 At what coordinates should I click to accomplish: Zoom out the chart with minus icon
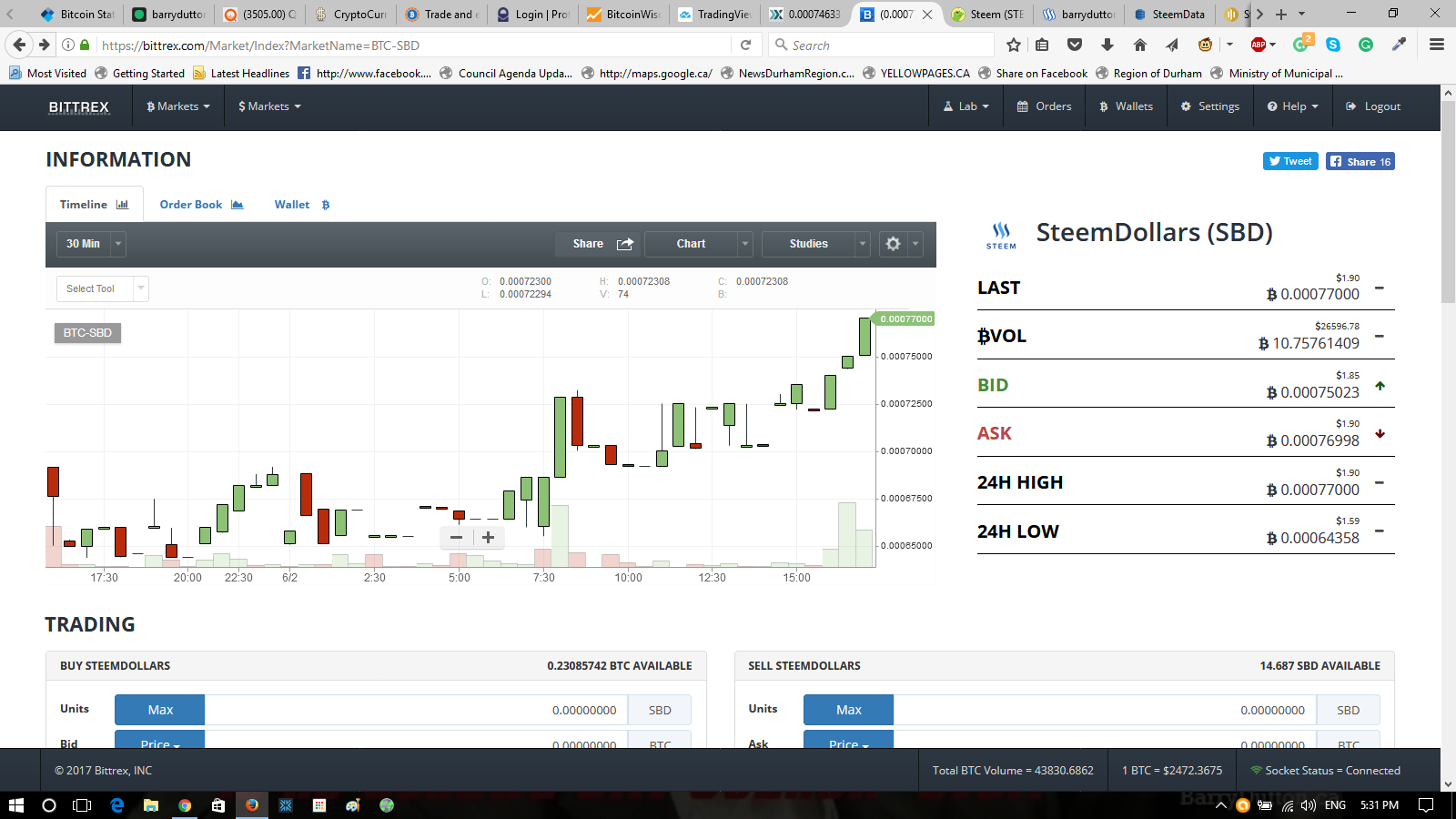pos(456,537)
